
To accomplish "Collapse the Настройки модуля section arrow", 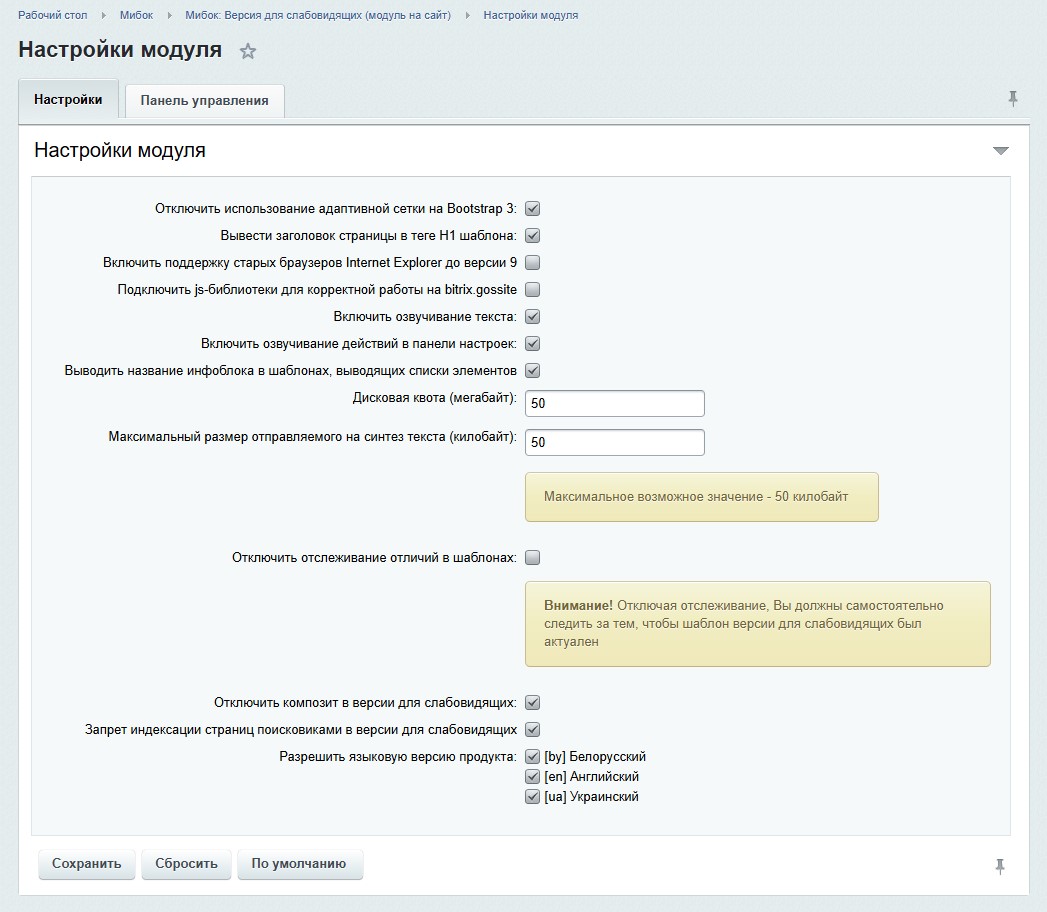I will 1000,151.
